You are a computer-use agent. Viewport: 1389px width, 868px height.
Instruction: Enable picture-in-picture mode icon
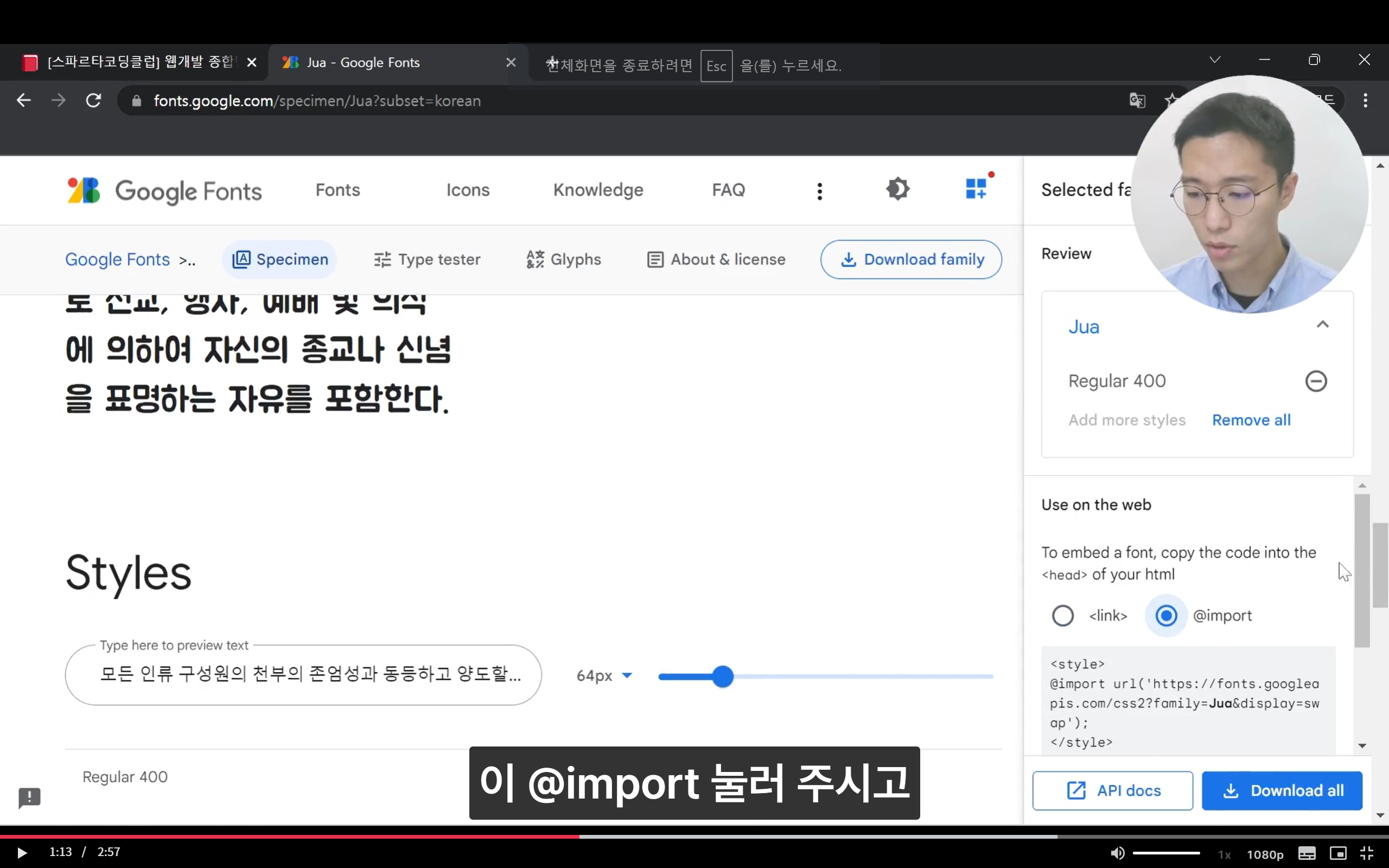tap(1338, 853)
